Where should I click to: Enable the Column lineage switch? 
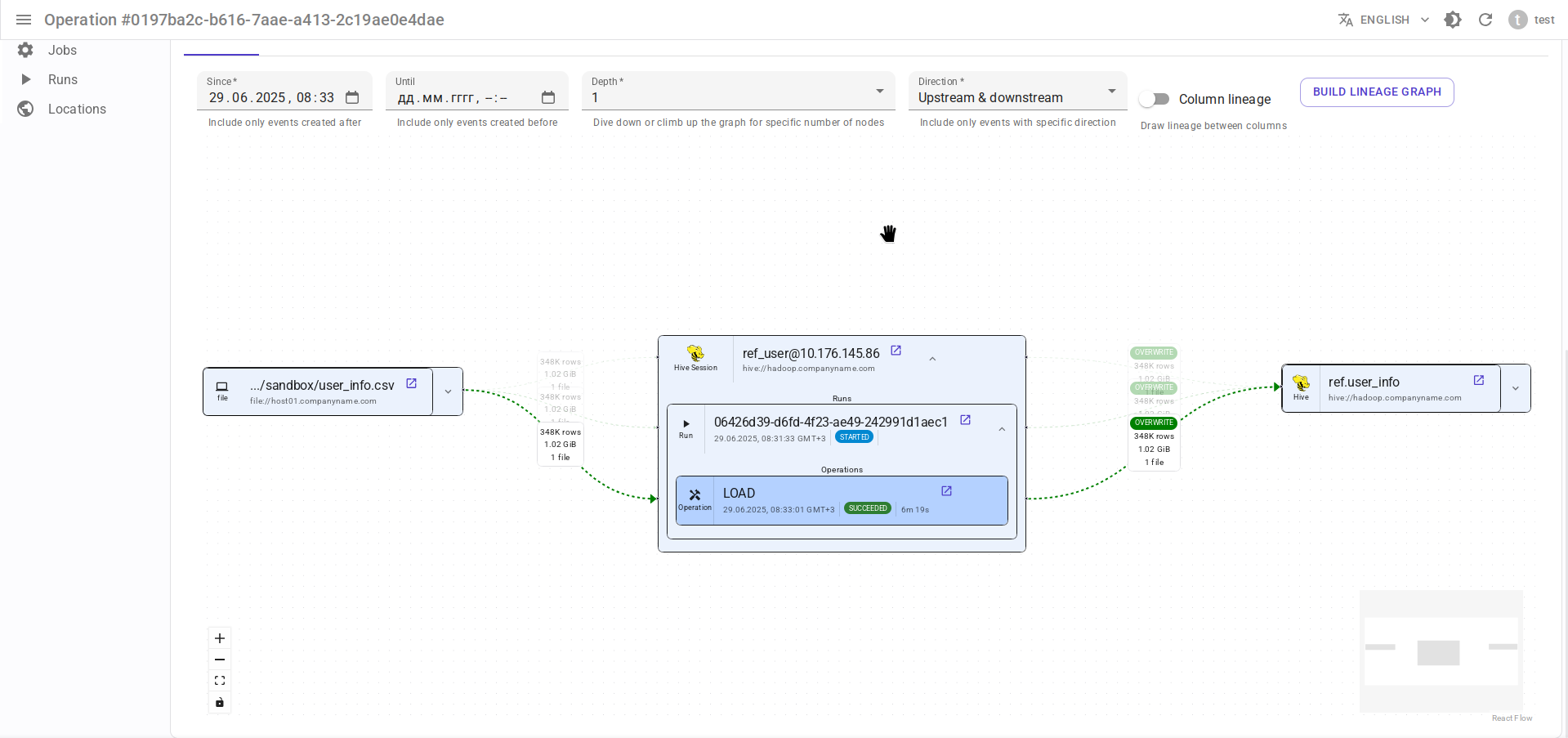coord(1155,99)
